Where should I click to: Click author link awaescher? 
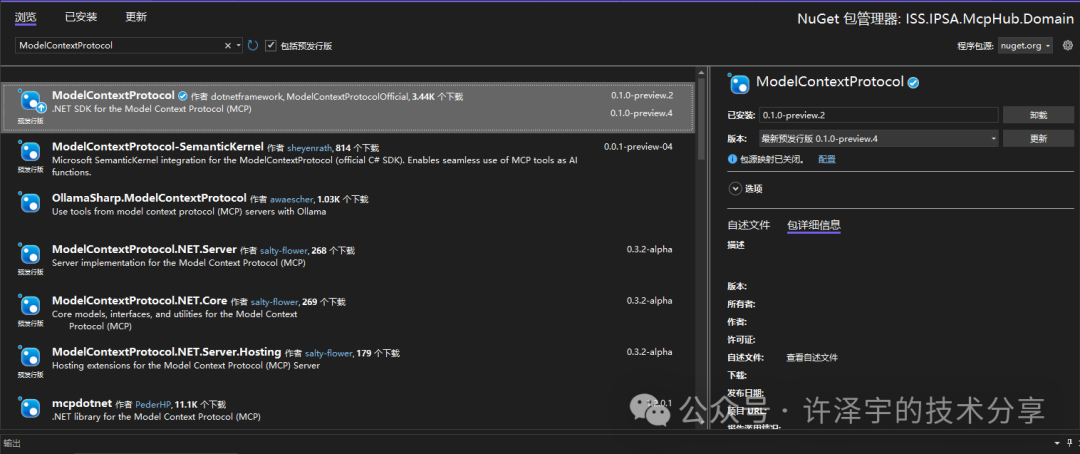point(292,199)
